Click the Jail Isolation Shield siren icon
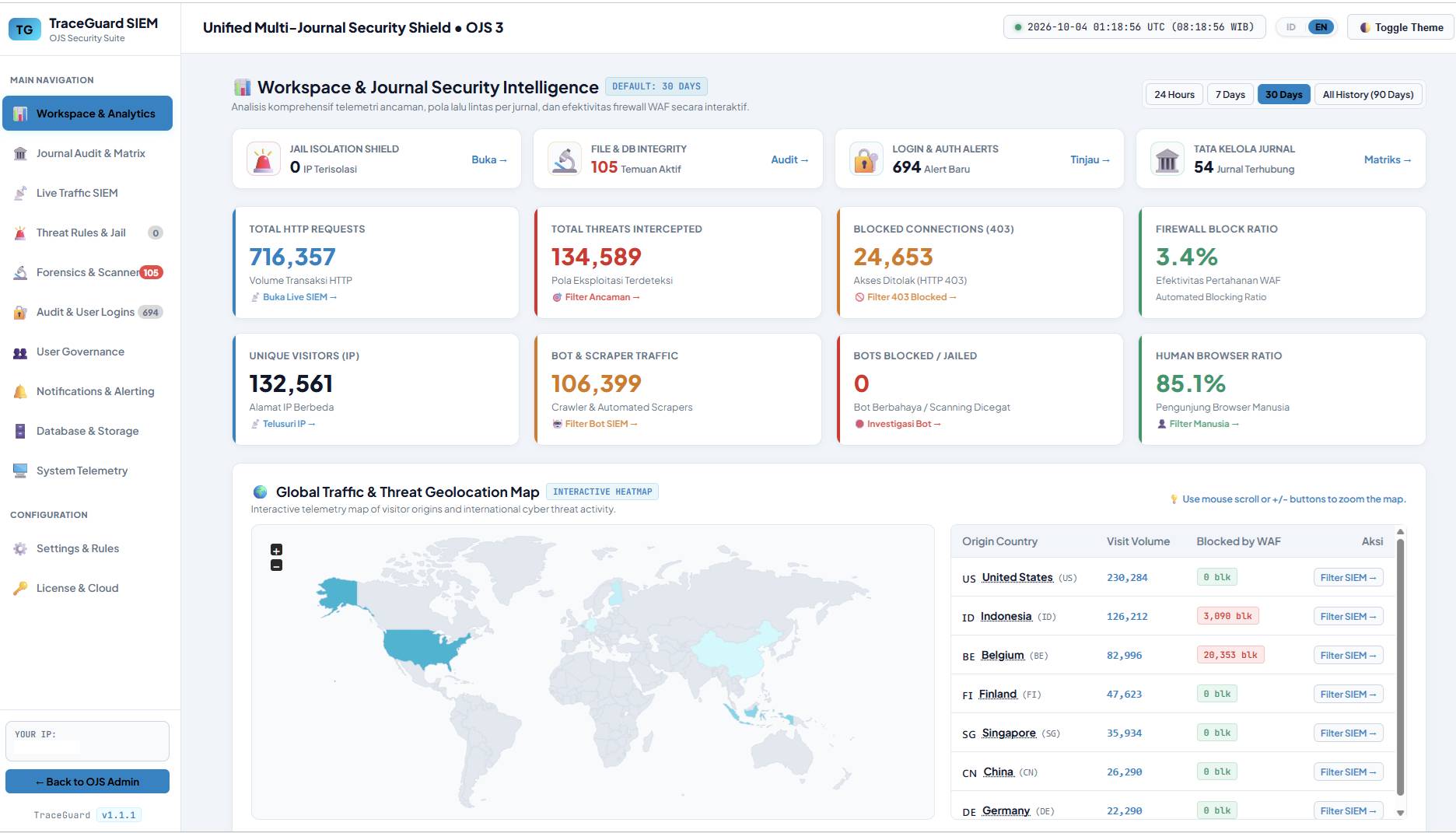1456x833 pixels. coord(264,159)
